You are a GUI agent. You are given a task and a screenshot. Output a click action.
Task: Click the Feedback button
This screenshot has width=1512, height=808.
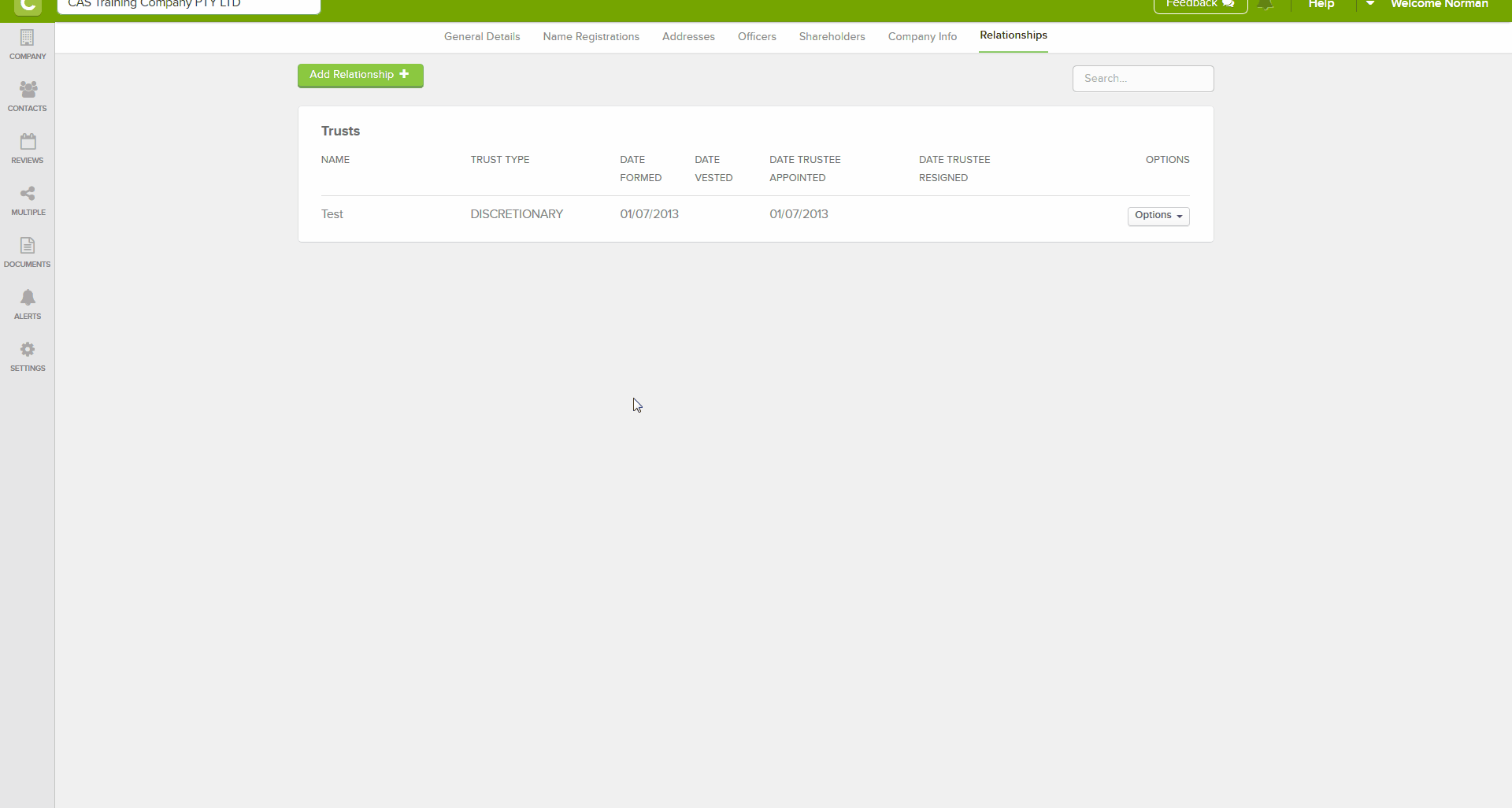tap(1199, 5)
